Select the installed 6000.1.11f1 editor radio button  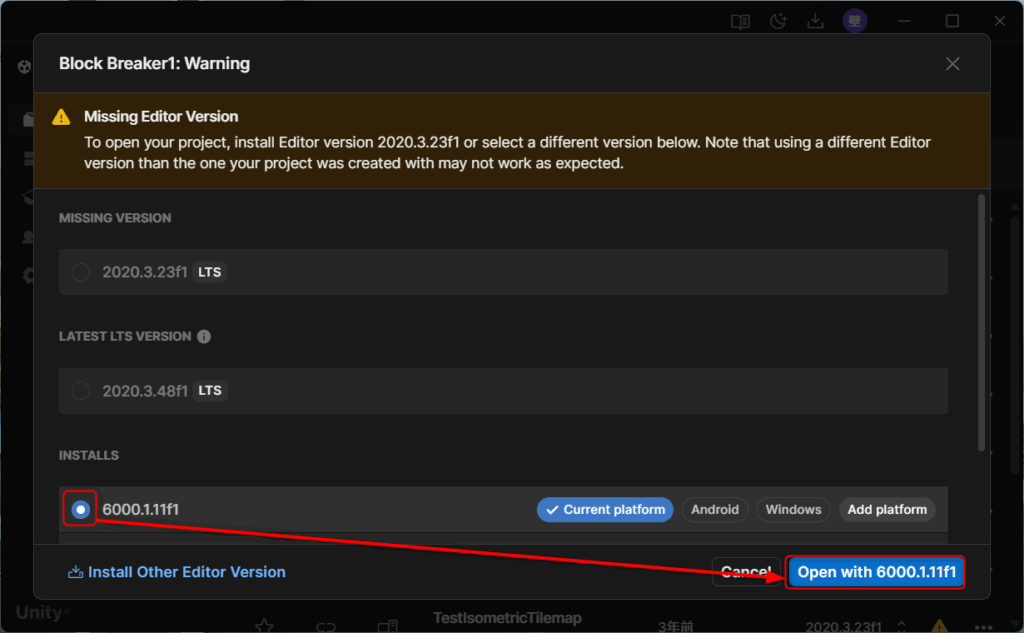coord(80,510)
